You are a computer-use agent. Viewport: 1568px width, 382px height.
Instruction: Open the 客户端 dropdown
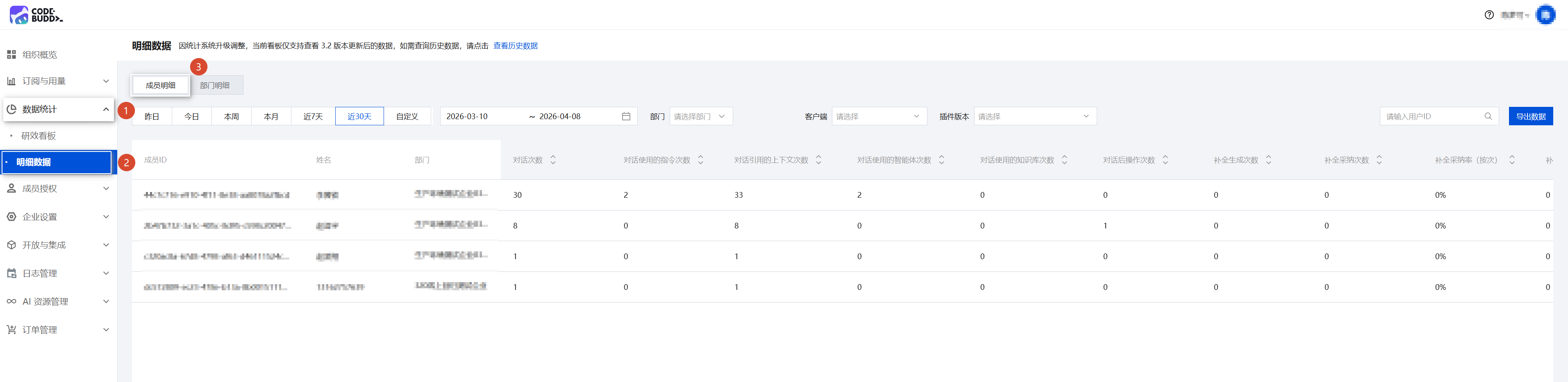878,116
